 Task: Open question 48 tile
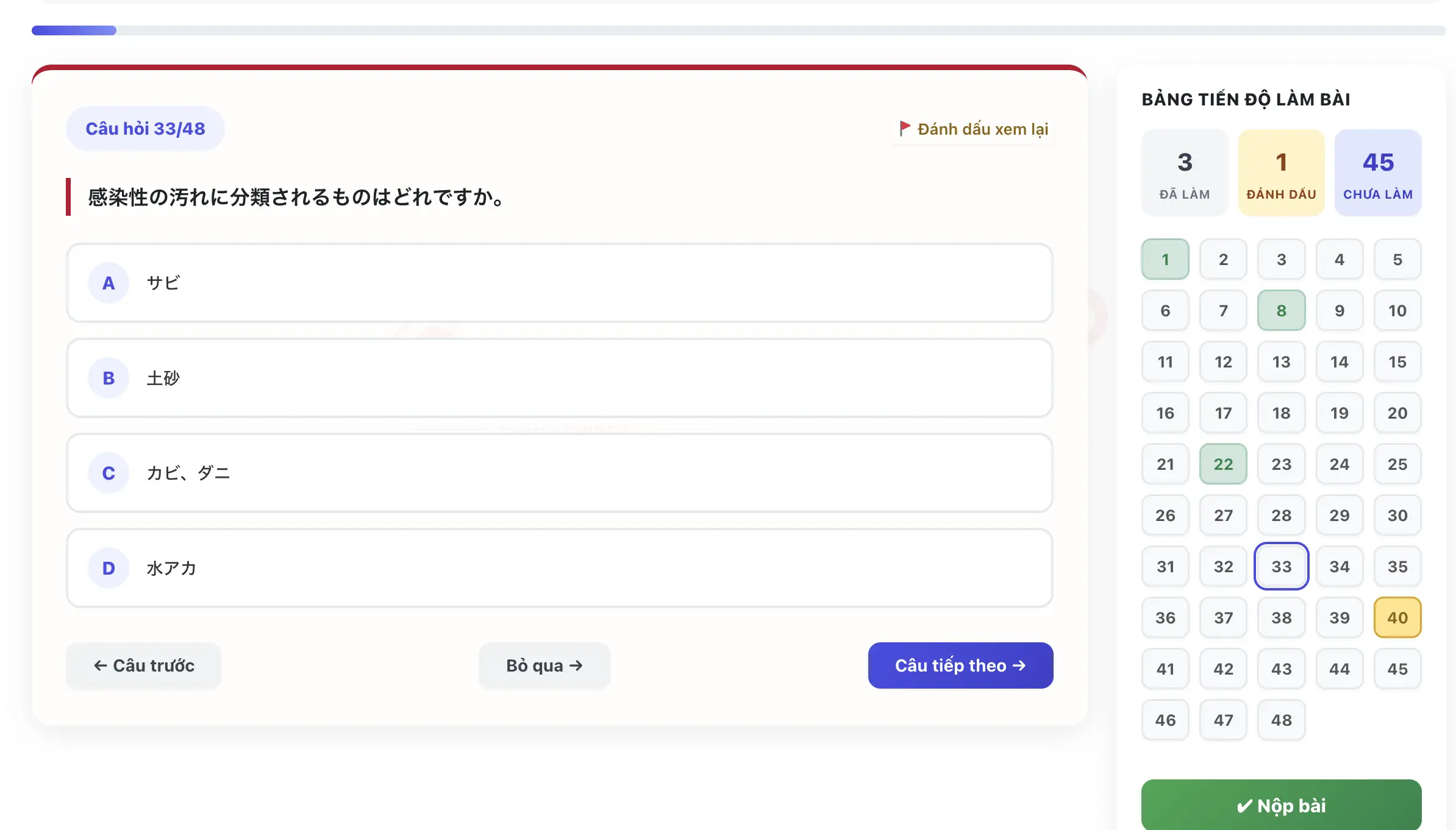[x=1281, y=720]
